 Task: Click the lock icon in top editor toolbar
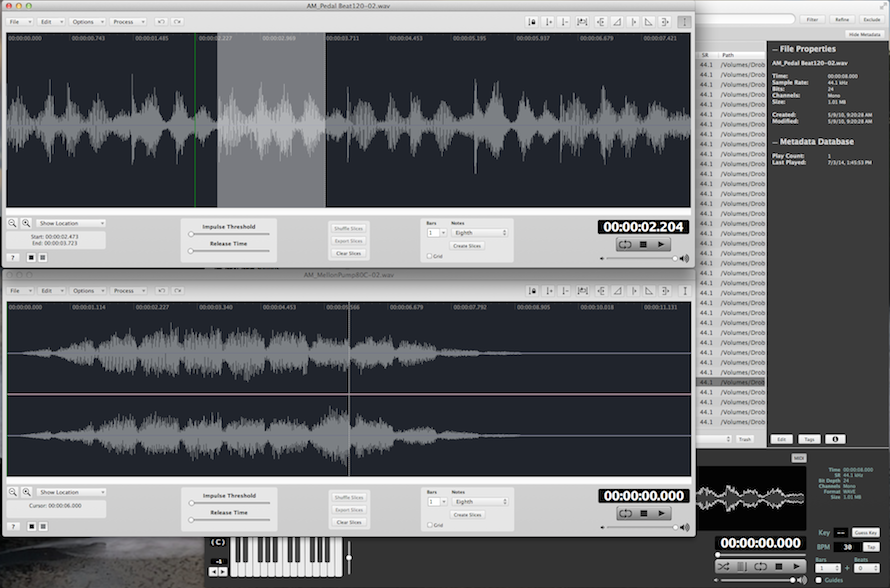point(533,21)
